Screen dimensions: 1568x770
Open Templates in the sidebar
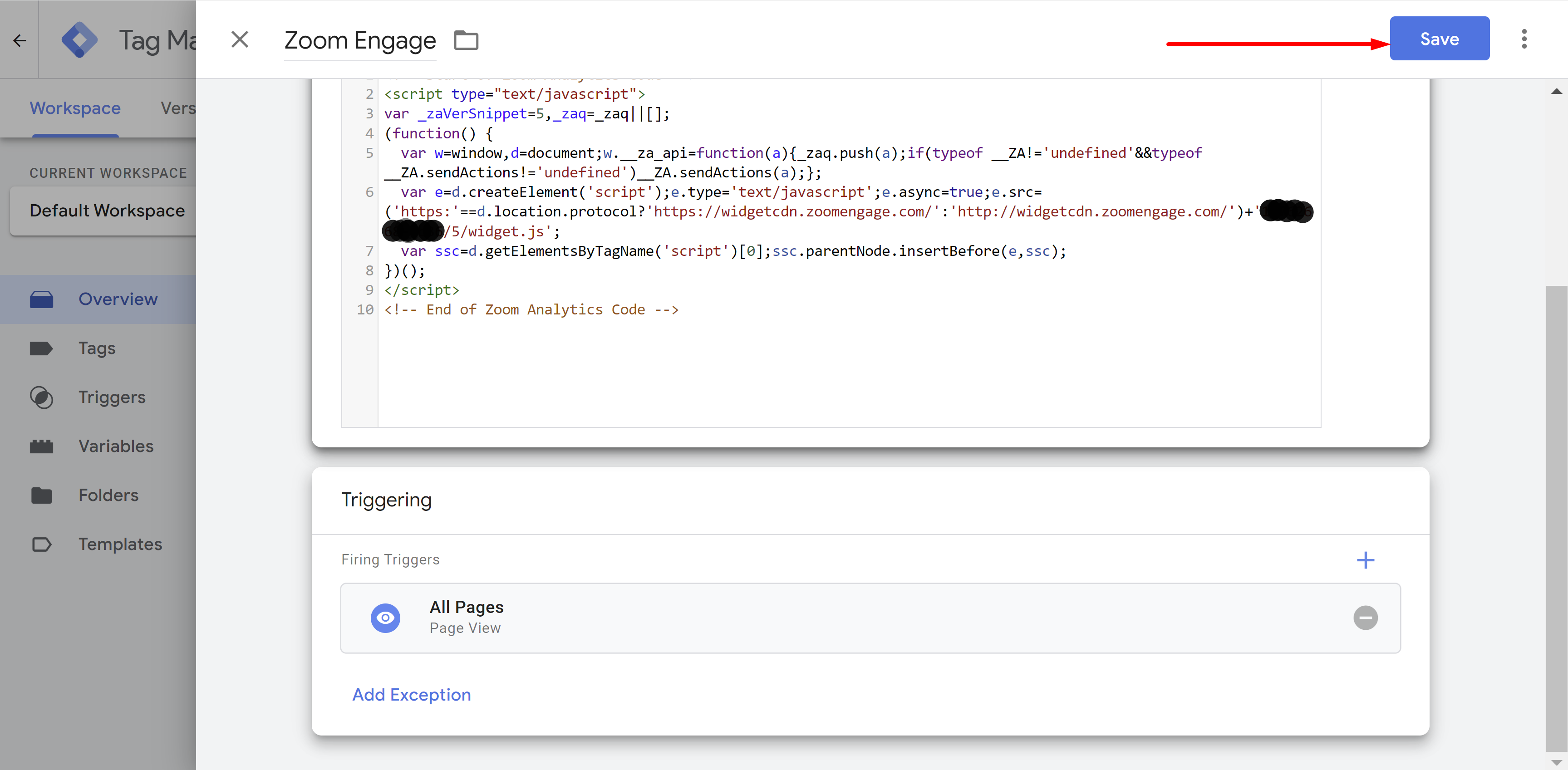pyautogui.click(x=98, y=544)
